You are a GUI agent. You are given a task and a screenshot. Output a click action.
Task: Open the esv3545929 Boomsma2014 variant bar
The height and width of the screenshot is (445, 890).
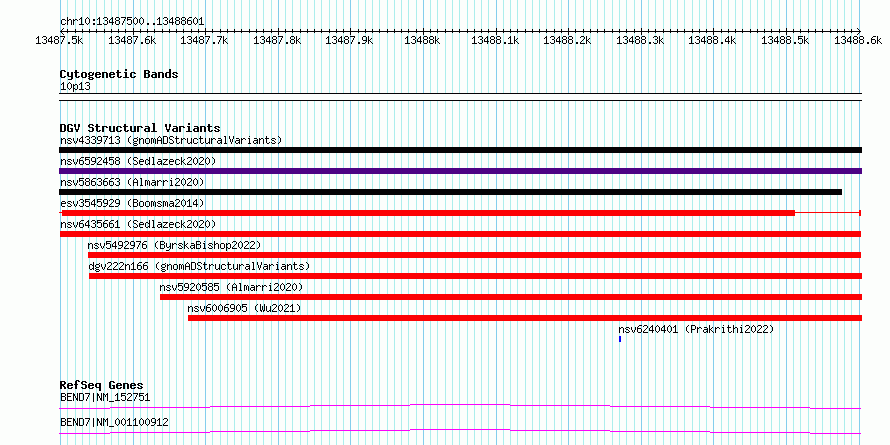pos(460,213)
